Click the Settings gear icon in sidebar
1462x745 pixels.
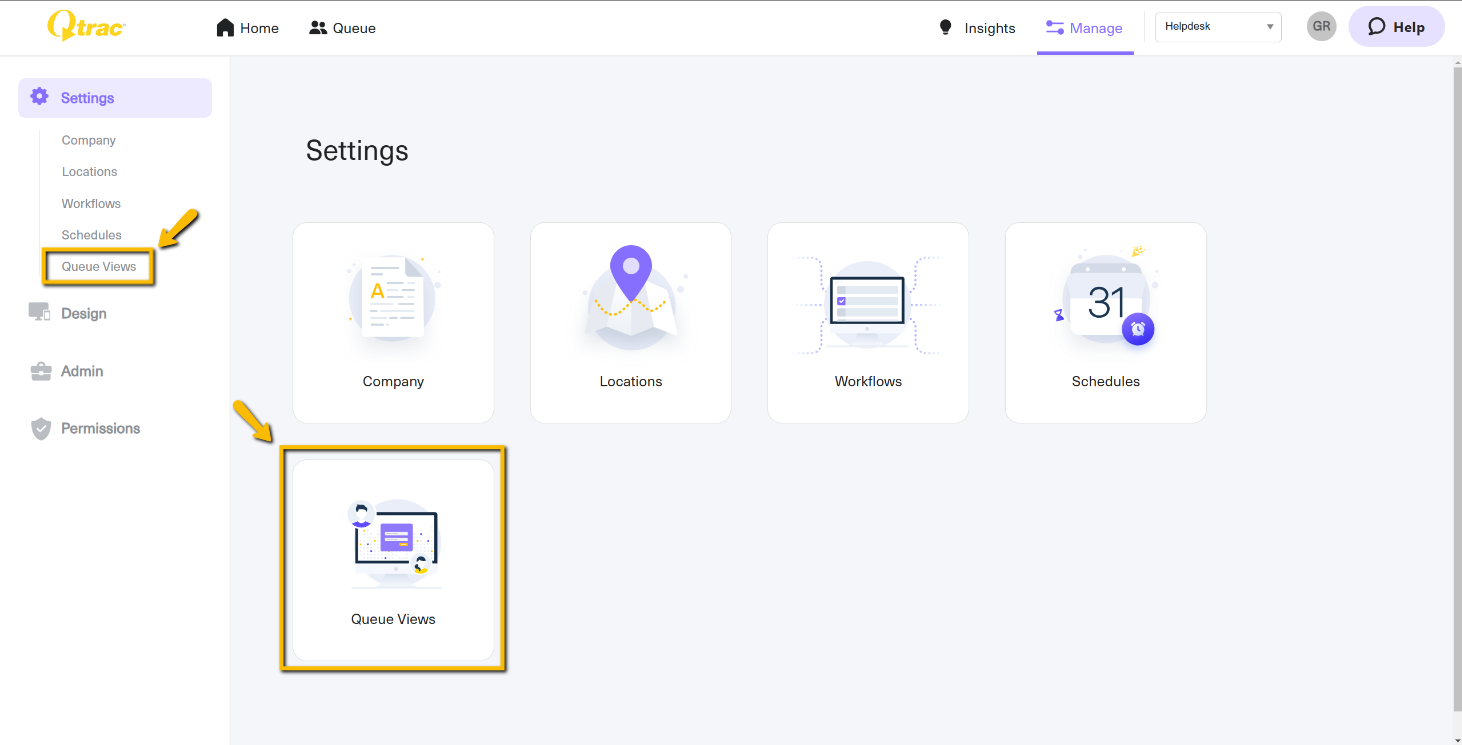click(39, 97)
